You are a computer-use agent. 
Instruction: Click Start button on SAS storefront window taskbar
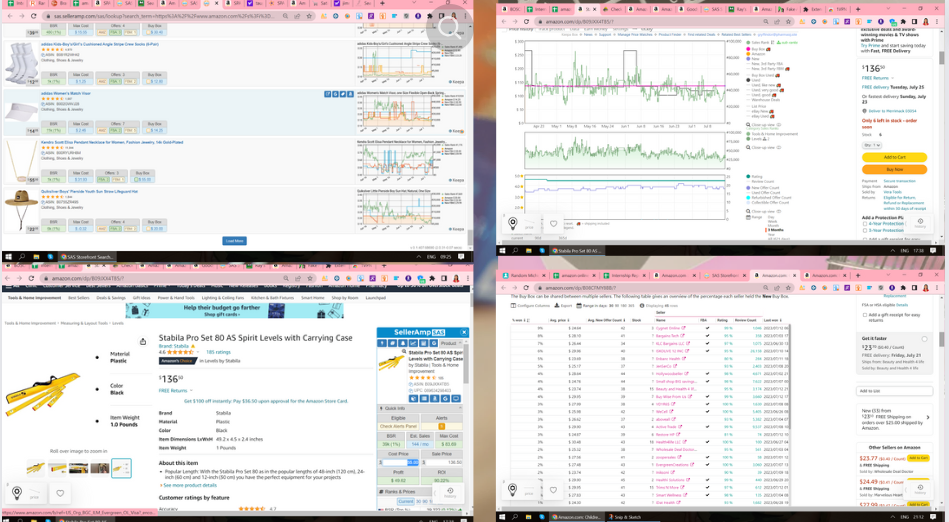8,257
